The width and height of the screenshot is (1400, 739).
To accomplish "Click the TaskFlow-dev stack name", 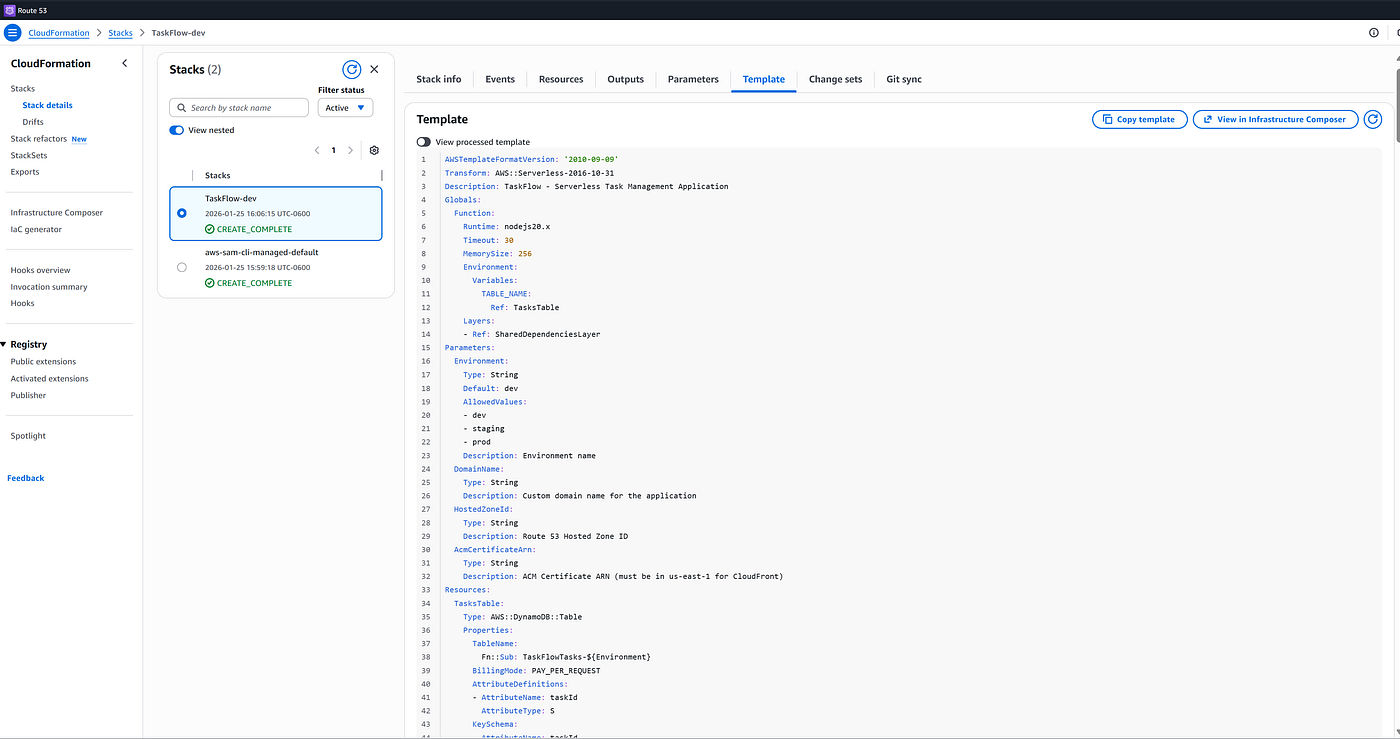I will pos(230,198).
